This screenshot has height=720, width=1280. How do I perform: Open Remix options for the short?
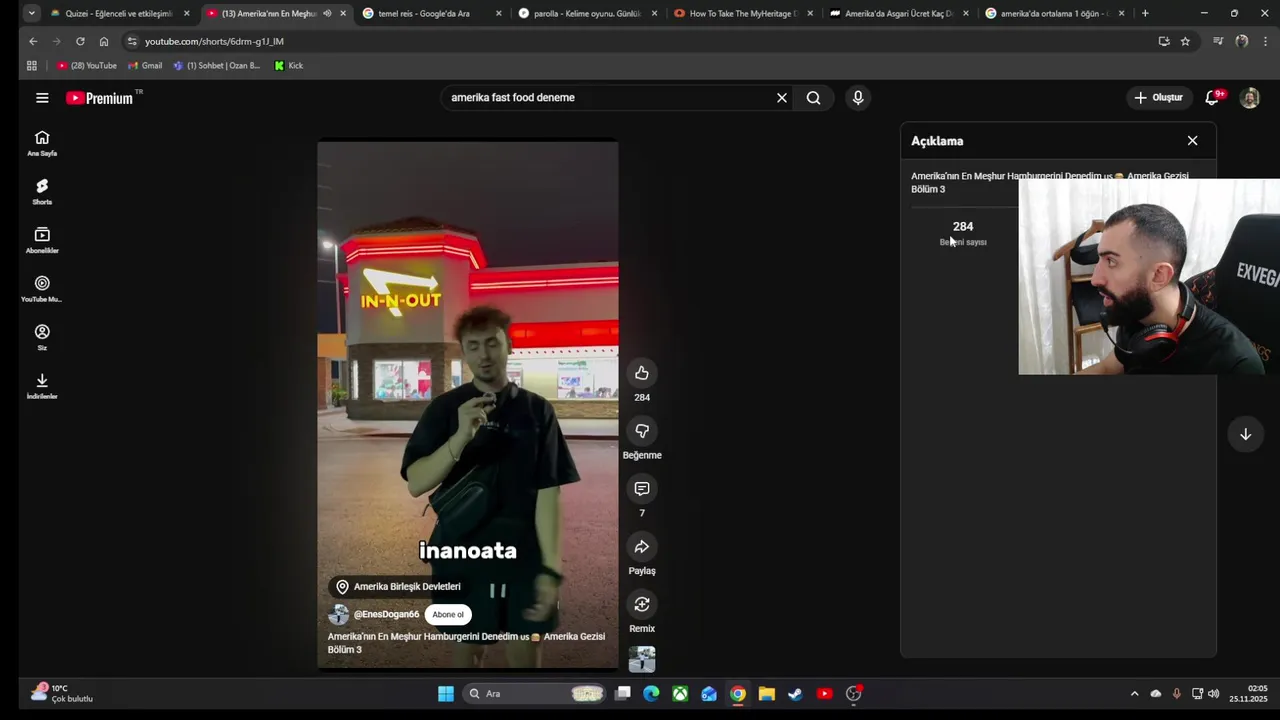point(642,604)
